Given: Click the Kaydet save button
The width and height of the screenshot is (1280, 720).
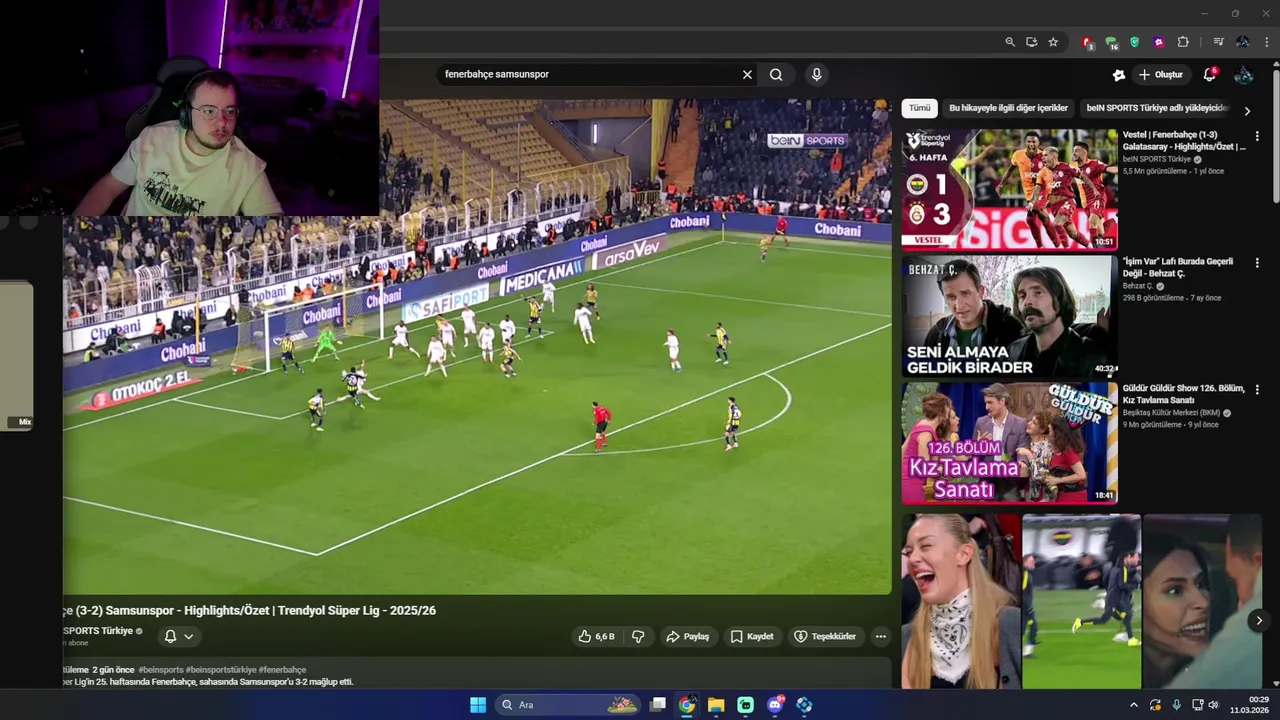Looking at the screenshot, I should tap(752, 636).
